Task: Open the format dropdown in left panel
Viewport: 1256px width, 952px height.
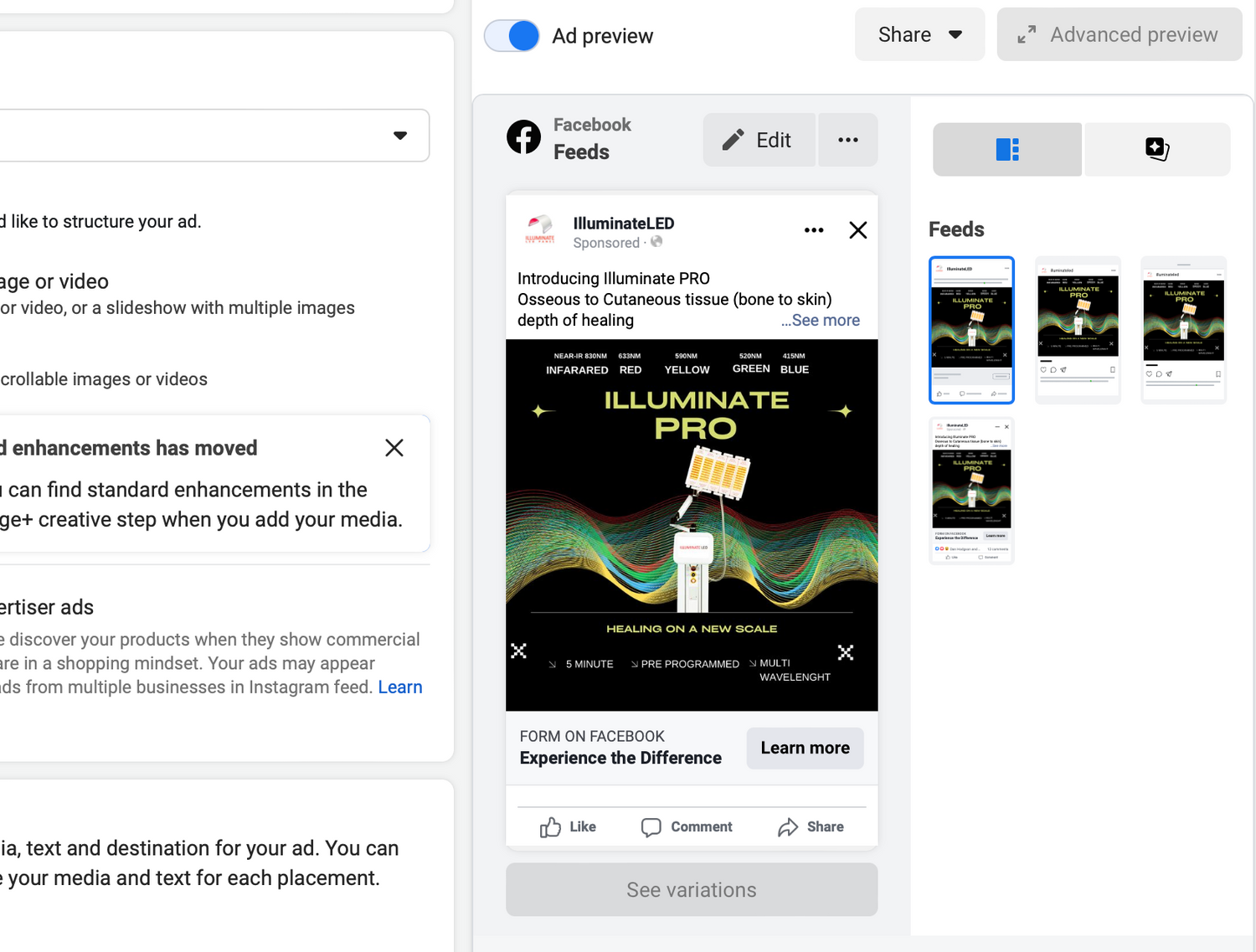Action: click(x=214, y=135)
